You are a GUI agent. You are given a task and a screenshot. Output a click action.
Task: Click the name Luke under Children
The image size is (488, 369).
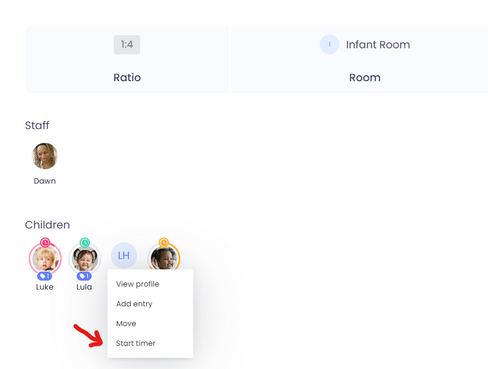[45, 287]
